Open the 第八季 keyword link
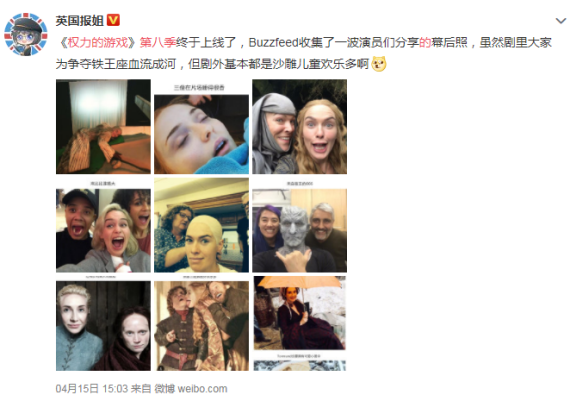Screen dimensions: 570x401 click(158, 43)
